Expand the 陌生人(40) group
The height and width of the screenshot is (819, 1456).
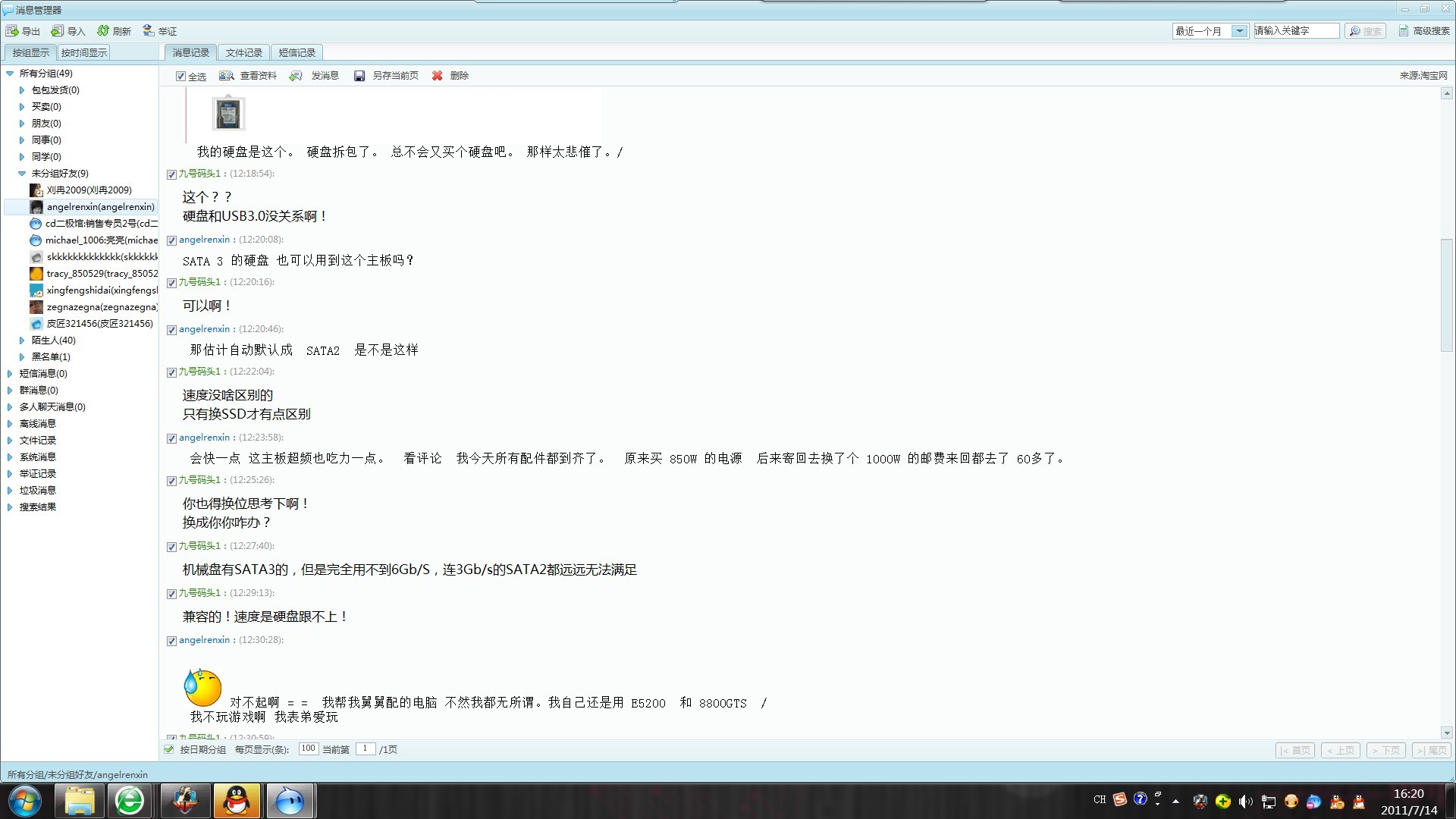pos(22,340)
